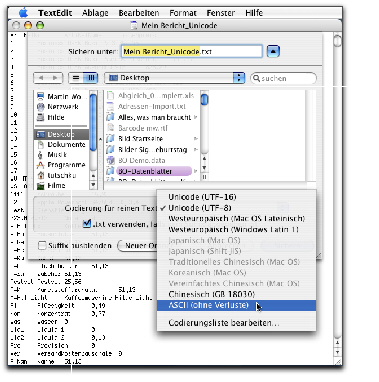
Task: Switch to column view in the save dialog
Action: (x=90, y=78)
